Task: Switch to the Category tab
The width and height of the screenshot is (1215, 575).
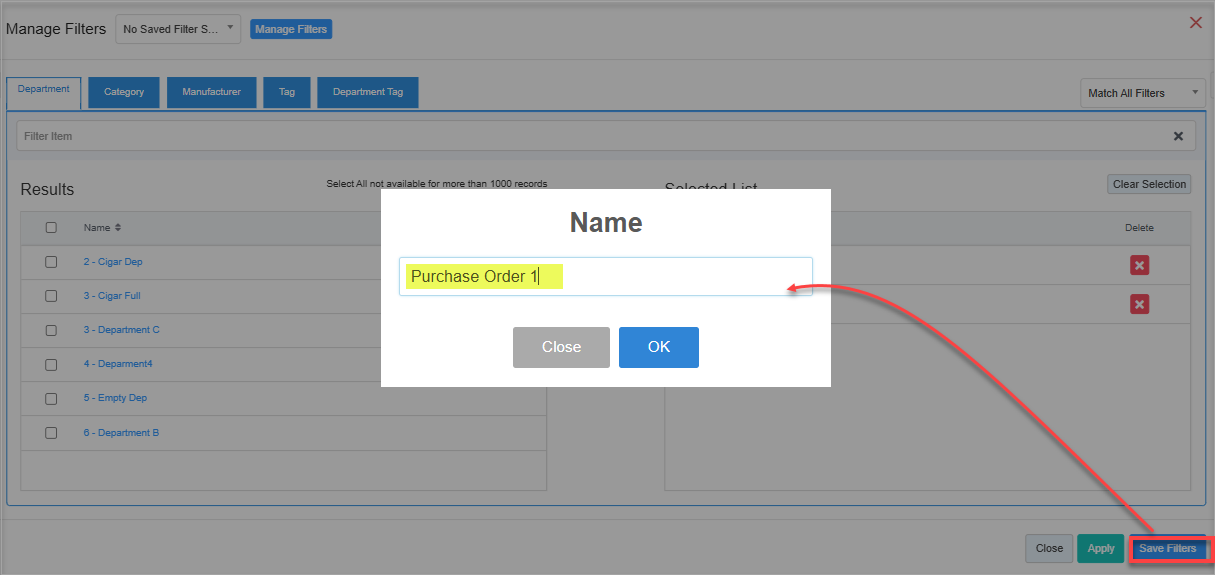Action: coord(124,92)
